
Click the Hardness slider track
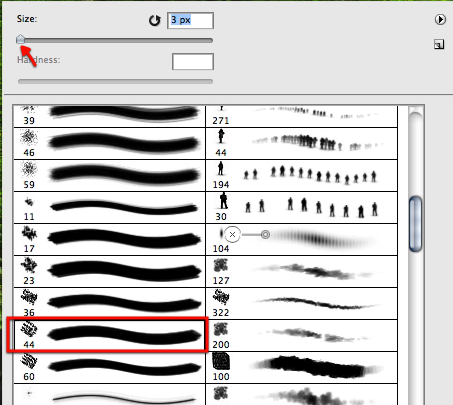(x=115, y=81)
